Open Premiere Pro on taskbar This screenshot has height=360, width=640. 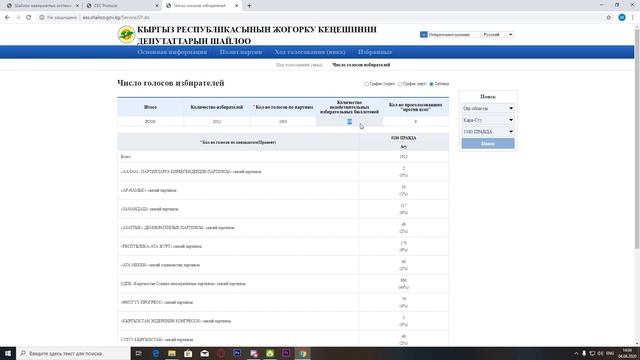tap(286, 353)
